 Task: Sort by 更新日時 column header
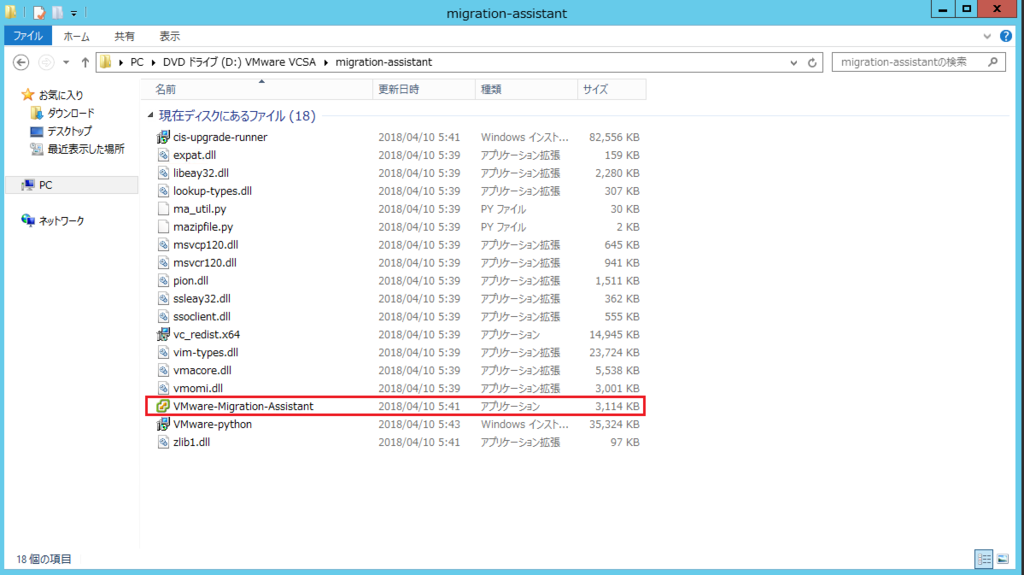pyautogui.click(x=424, y=90)
